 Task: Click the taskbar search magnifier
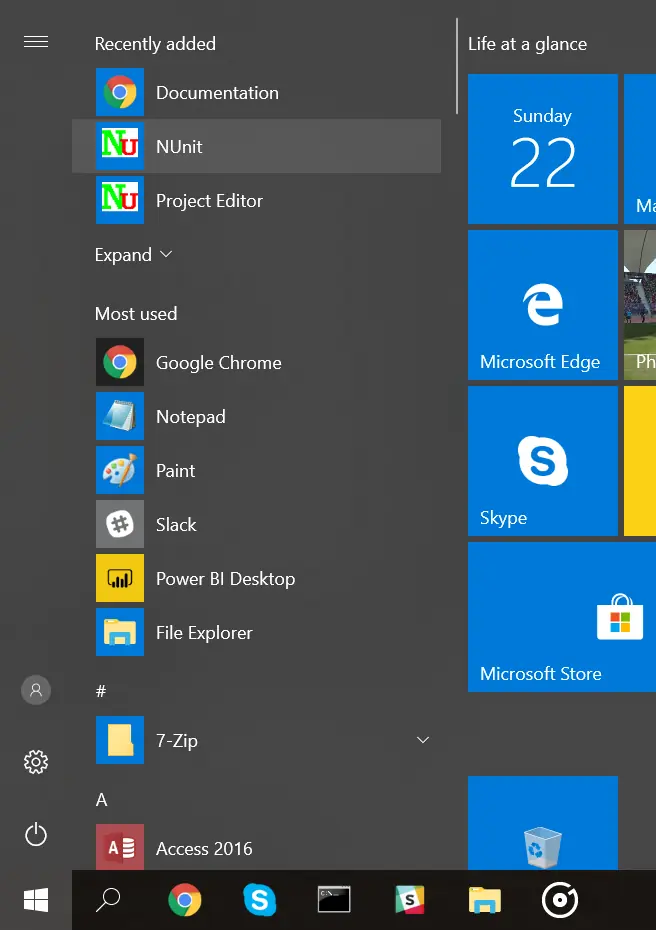pyautogui.click(x=108, y=900)
